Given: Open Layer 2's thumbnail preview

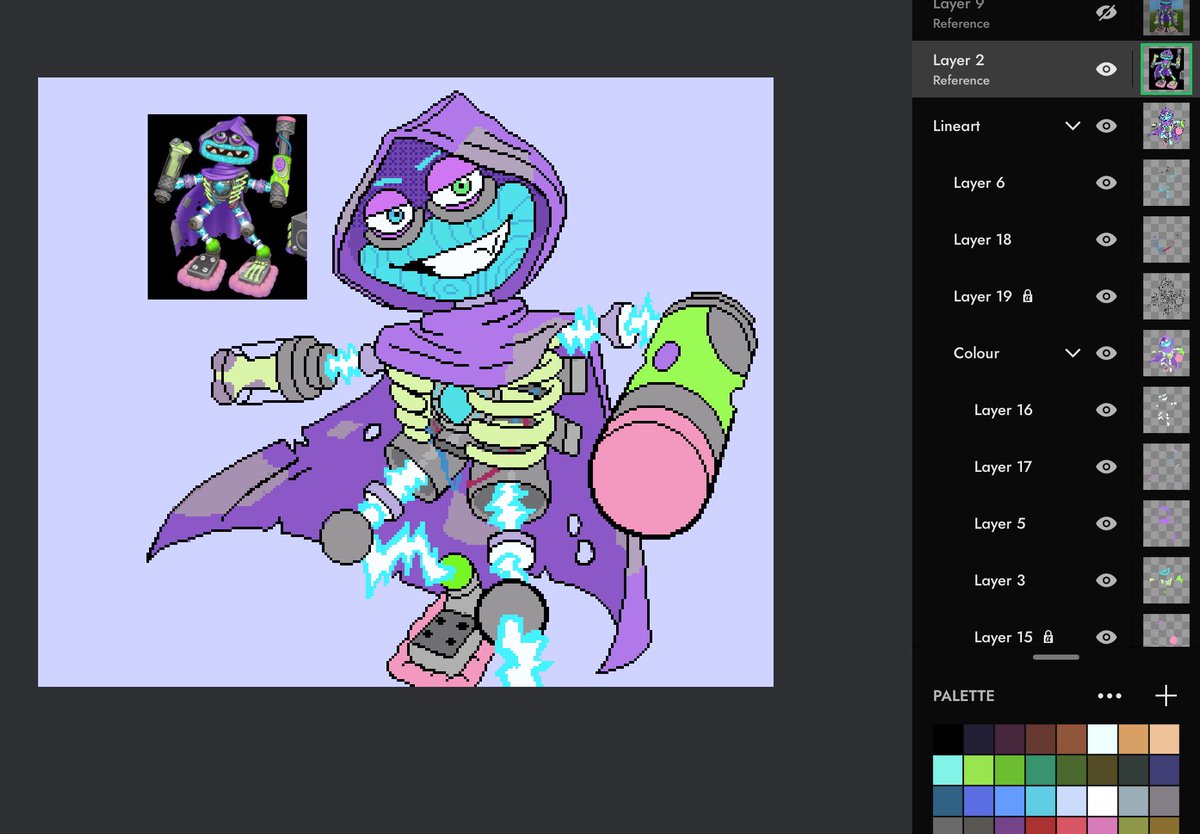Looking at the screenshot, I should click(x=1166, y=69).
